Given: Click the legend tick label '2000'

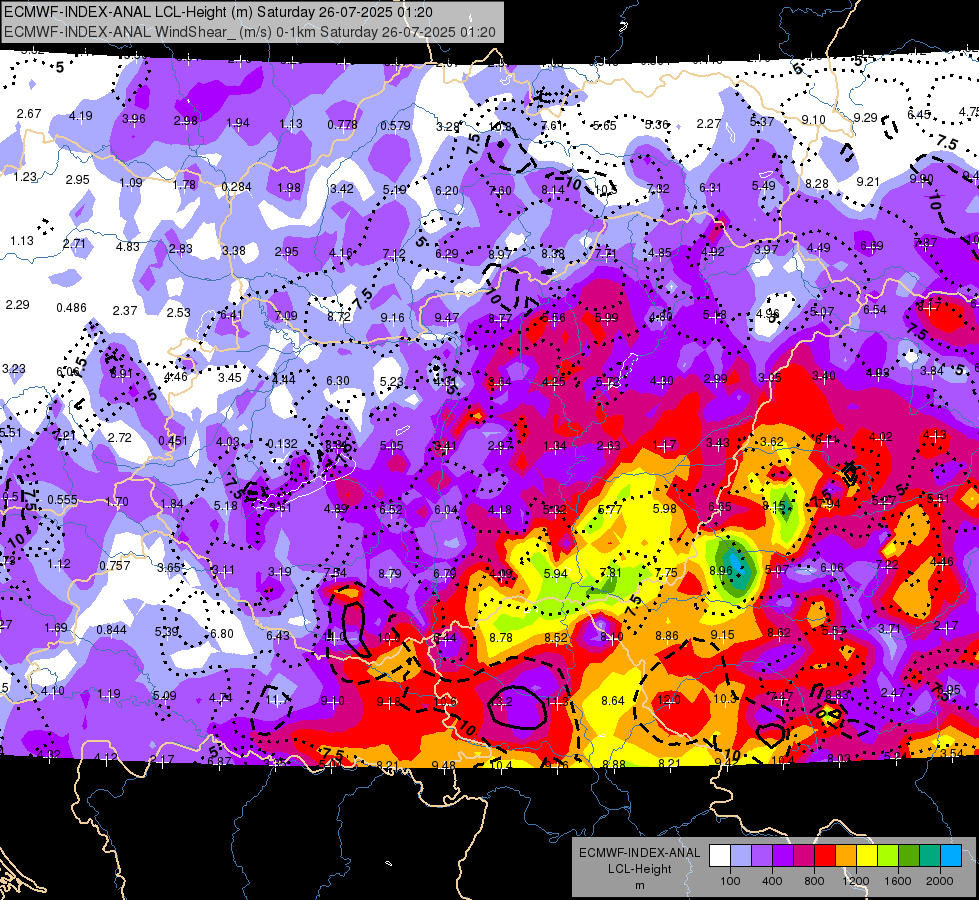Looking at the screenshot, I should 940,881.
